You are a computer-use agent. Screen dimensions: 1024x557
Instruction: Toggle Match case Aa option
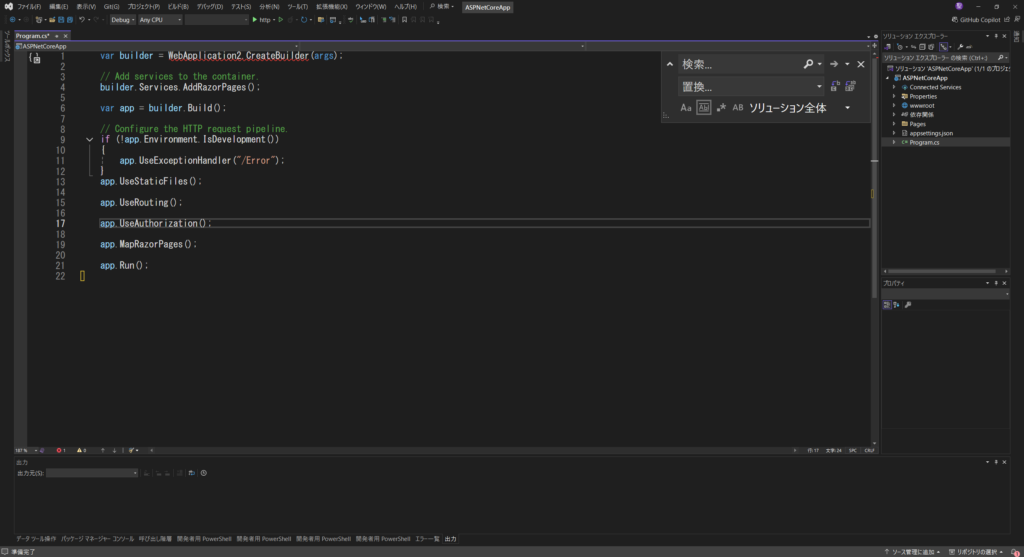click(x=686, y=108)
